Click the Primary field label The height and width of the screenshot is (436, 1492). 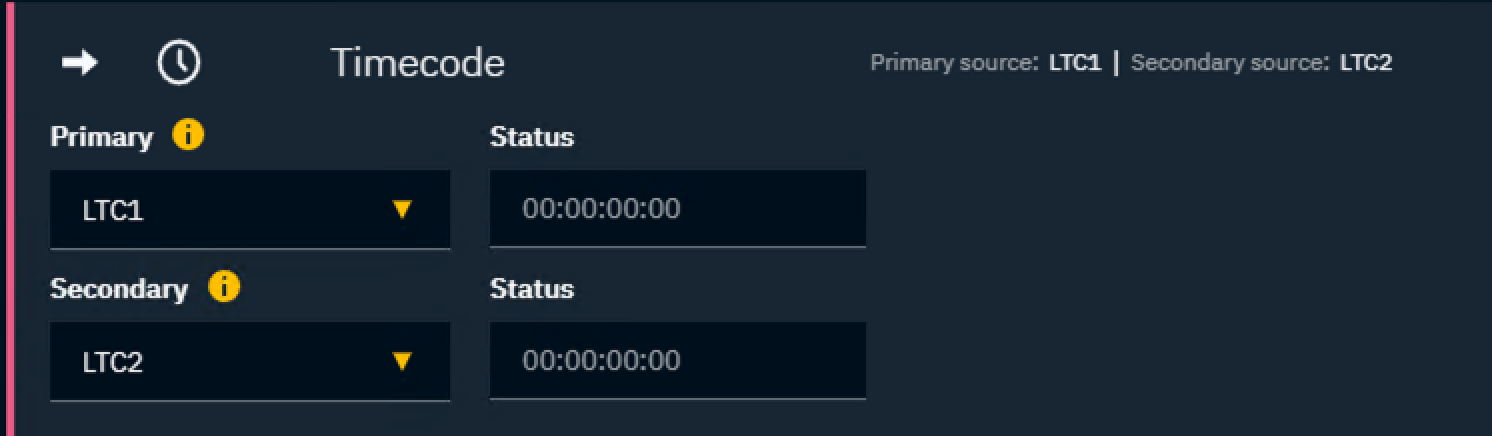(x=101, y=137)
